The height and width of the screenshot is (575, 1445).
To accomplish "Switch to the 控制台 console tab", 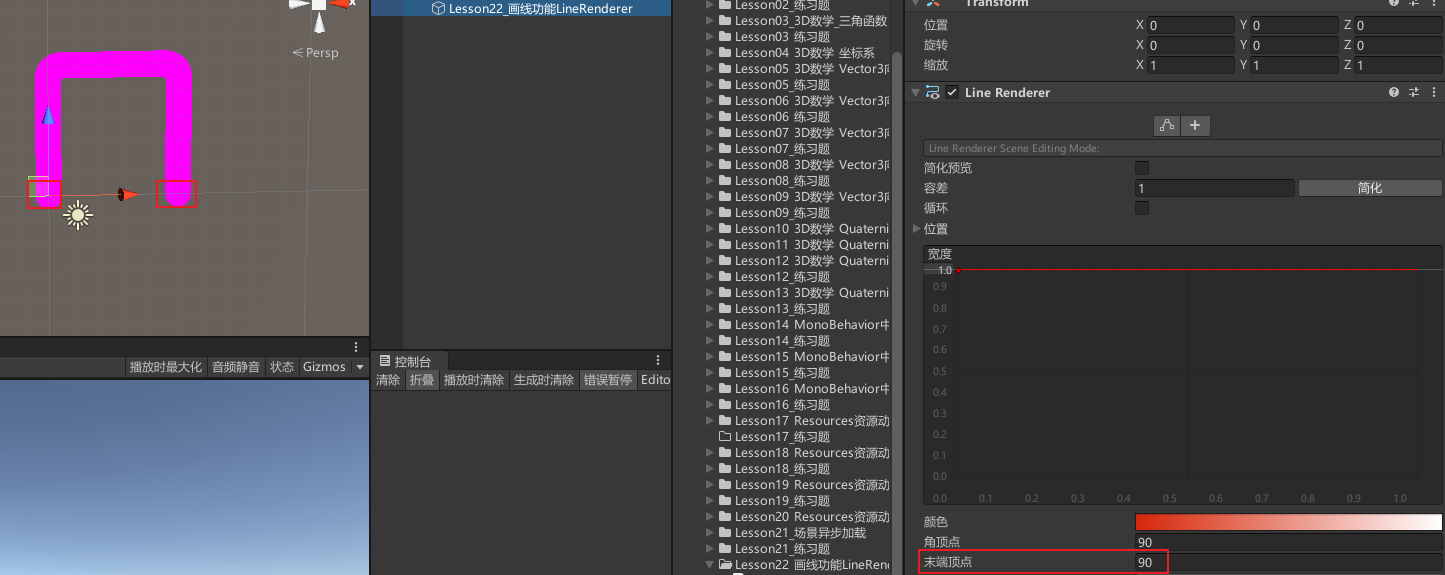I will tap(411, 361).
